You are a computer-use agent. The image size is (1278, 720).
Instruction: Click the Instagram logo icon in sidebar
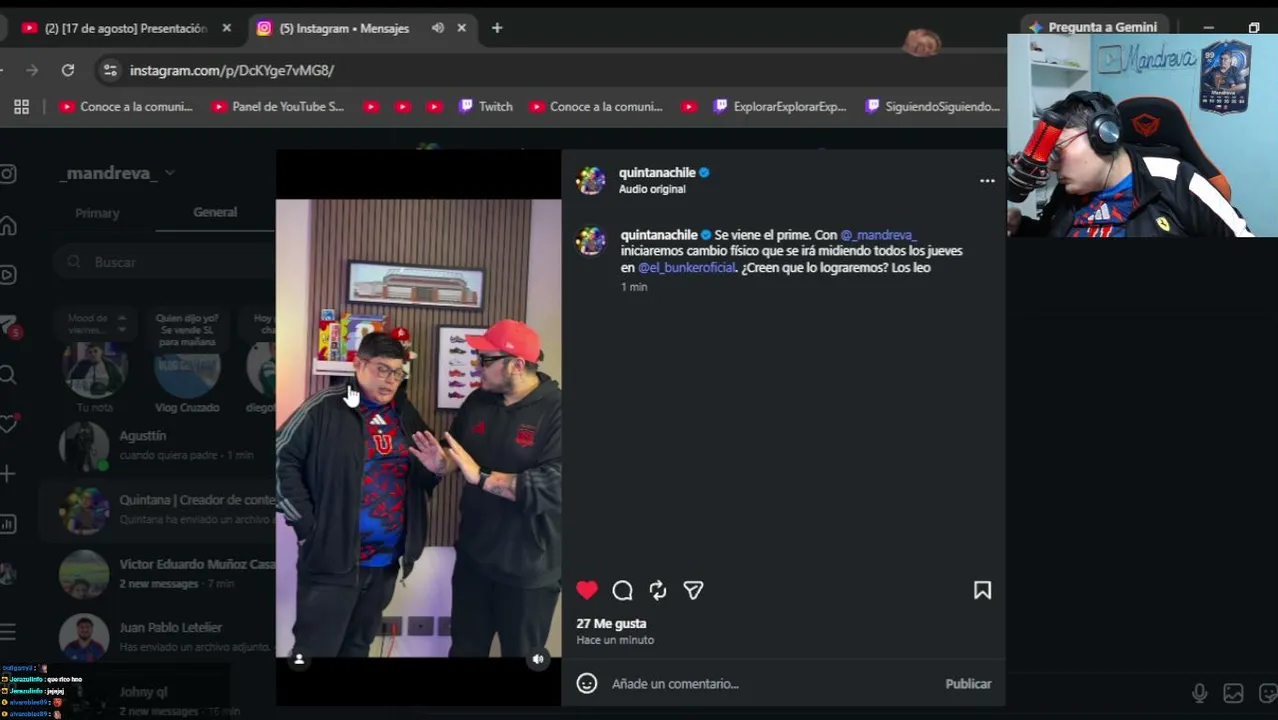pos(8,174)
